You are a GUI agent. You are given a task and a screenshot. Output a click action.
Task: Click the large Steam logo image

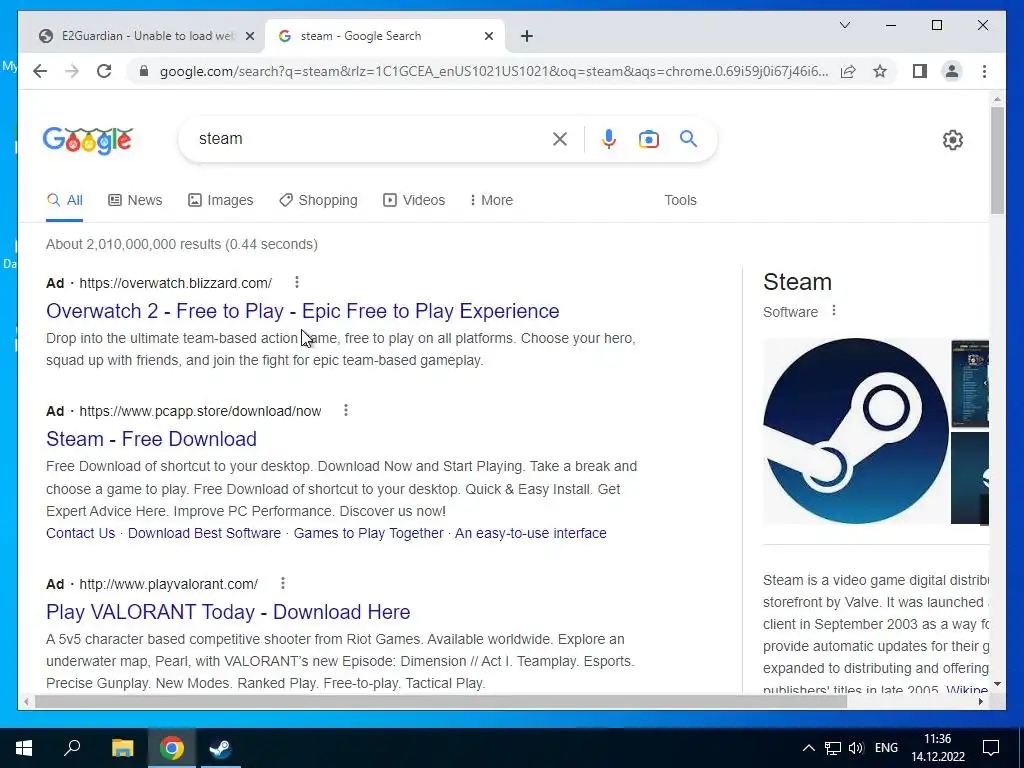click(856, 431)
